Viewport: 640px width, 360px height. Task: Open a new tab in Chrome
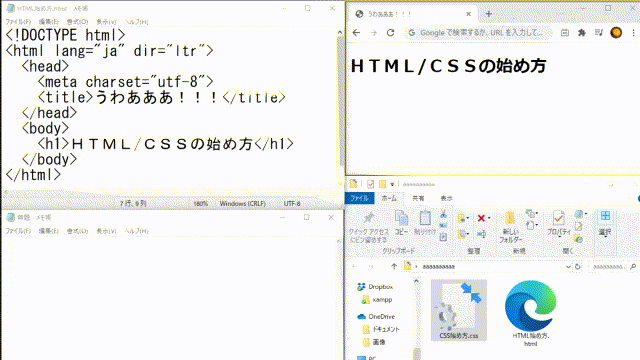tap(489, 14)
